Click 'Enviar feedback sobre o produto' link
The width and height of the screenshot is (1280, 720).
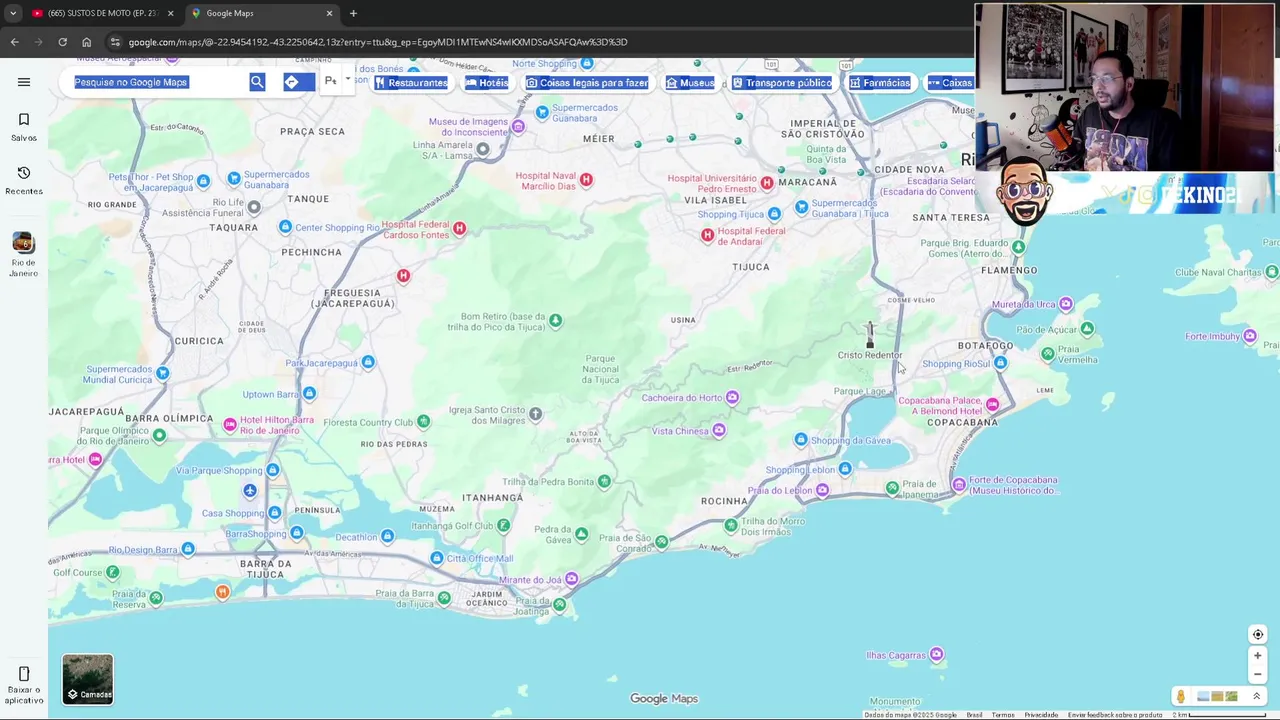point(1115,715)
